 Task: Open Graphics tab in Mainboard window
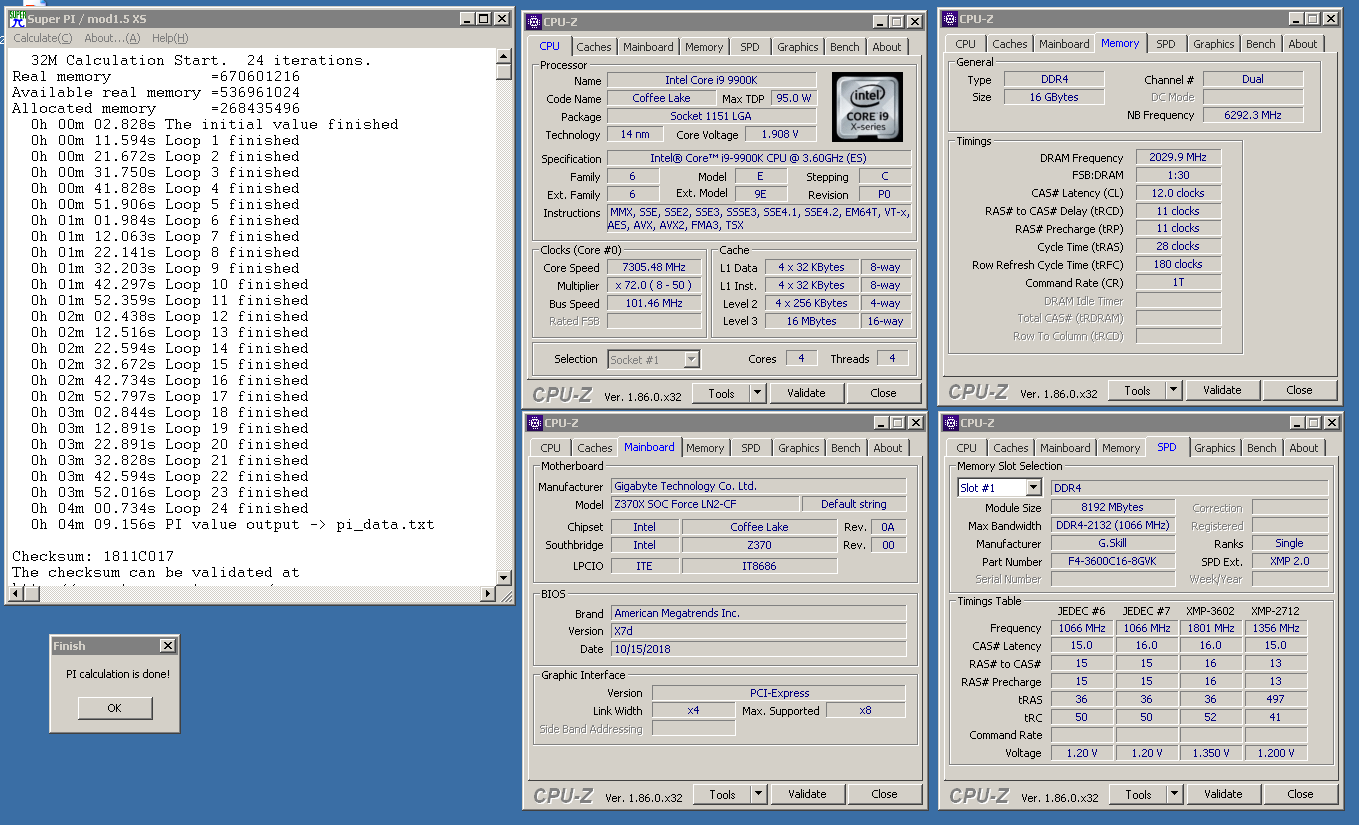799,448
